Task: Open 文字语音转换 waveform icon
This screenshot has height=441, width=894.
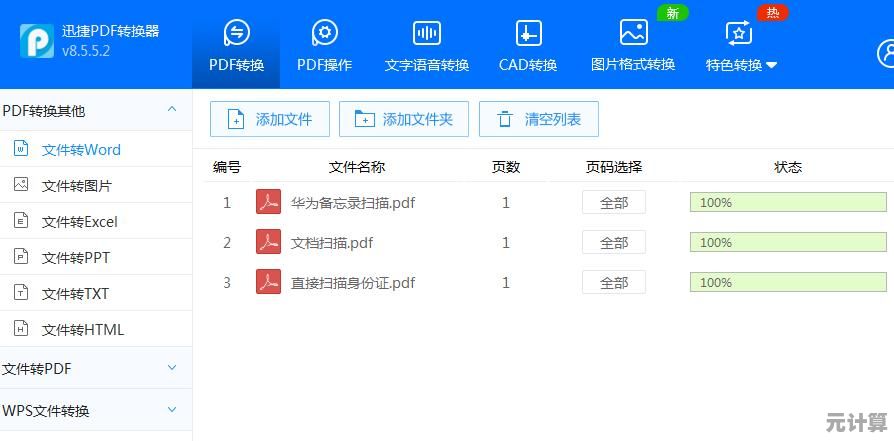Action: [427, 33]
